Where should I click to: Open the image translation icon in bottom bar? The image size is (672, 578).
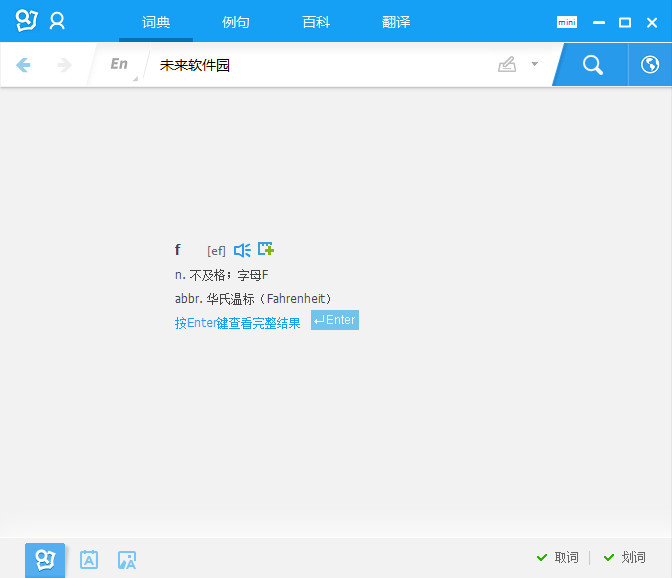point(126,560)
